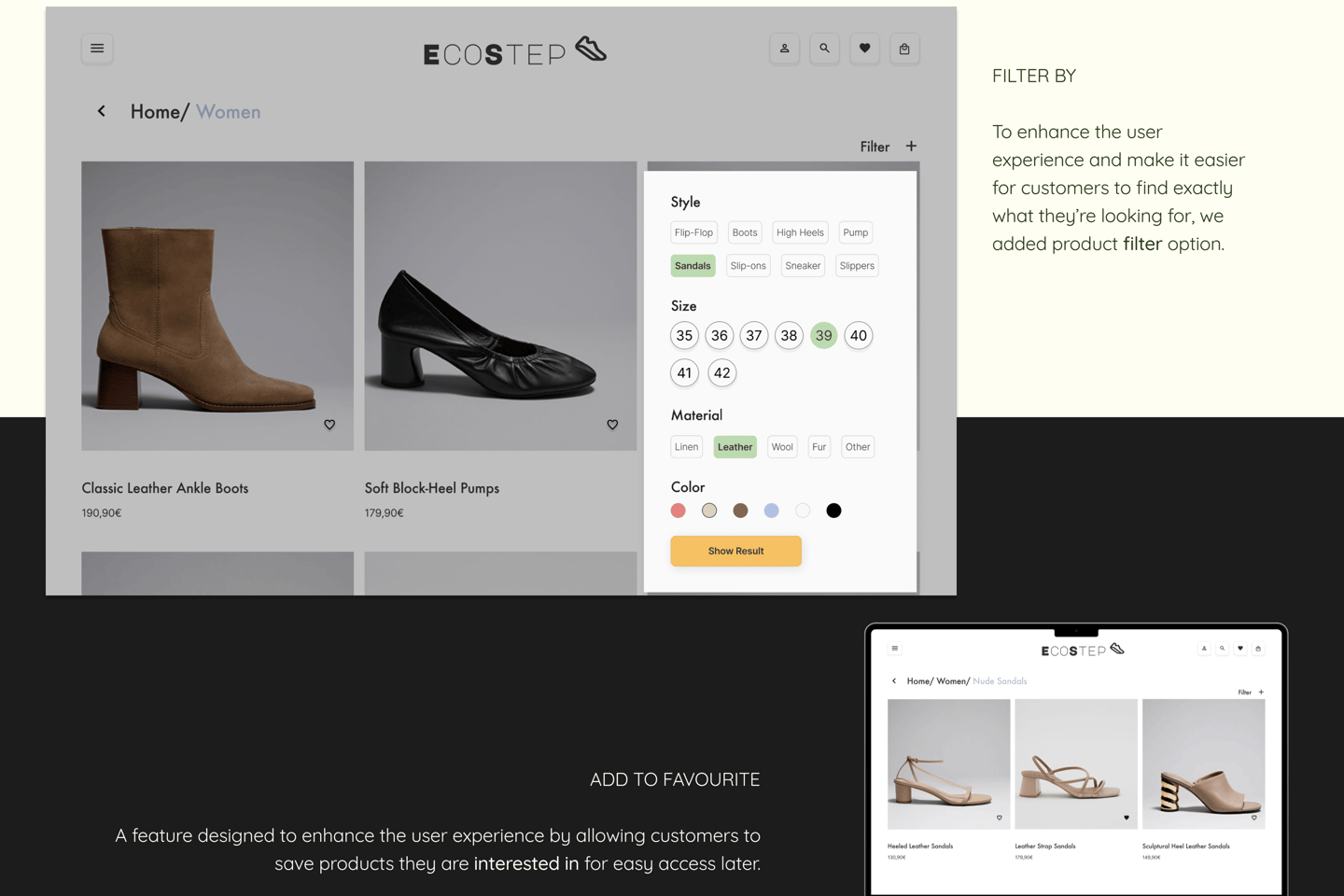Open the search icon in header
1344x896 pixels.
click(x=824, y=49)
